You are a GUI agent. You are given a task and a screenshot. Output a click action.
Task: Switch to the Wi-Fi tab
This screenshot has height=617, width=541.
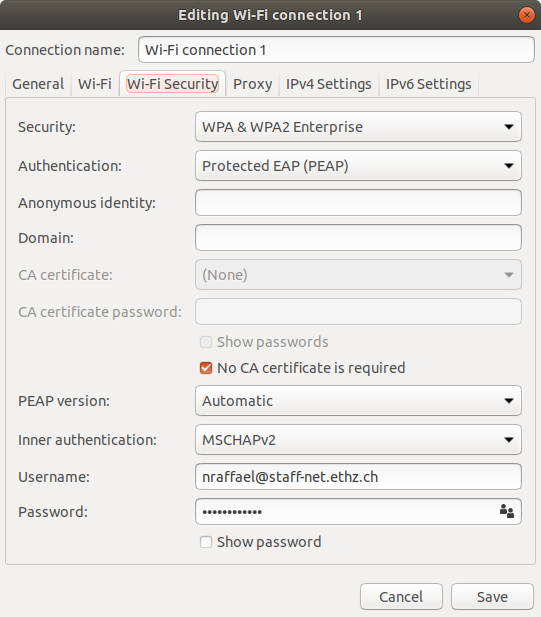[95, 84]
